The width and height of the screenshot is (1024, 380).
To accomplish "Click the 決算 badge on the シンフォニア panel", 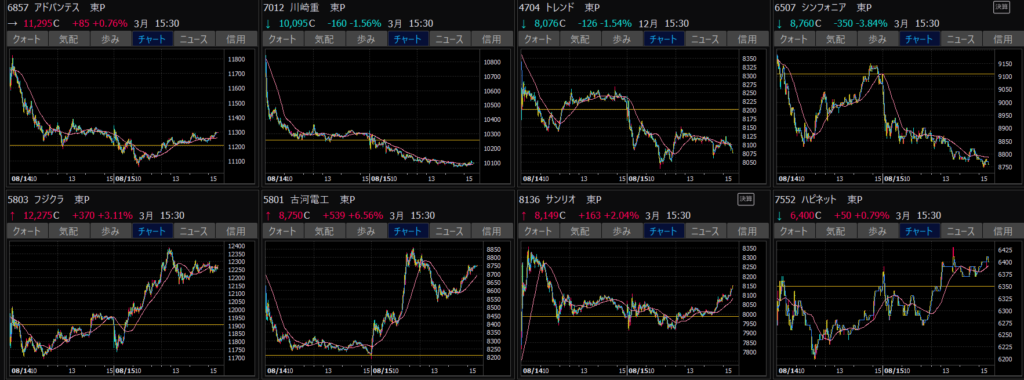I will [1001, 7].
